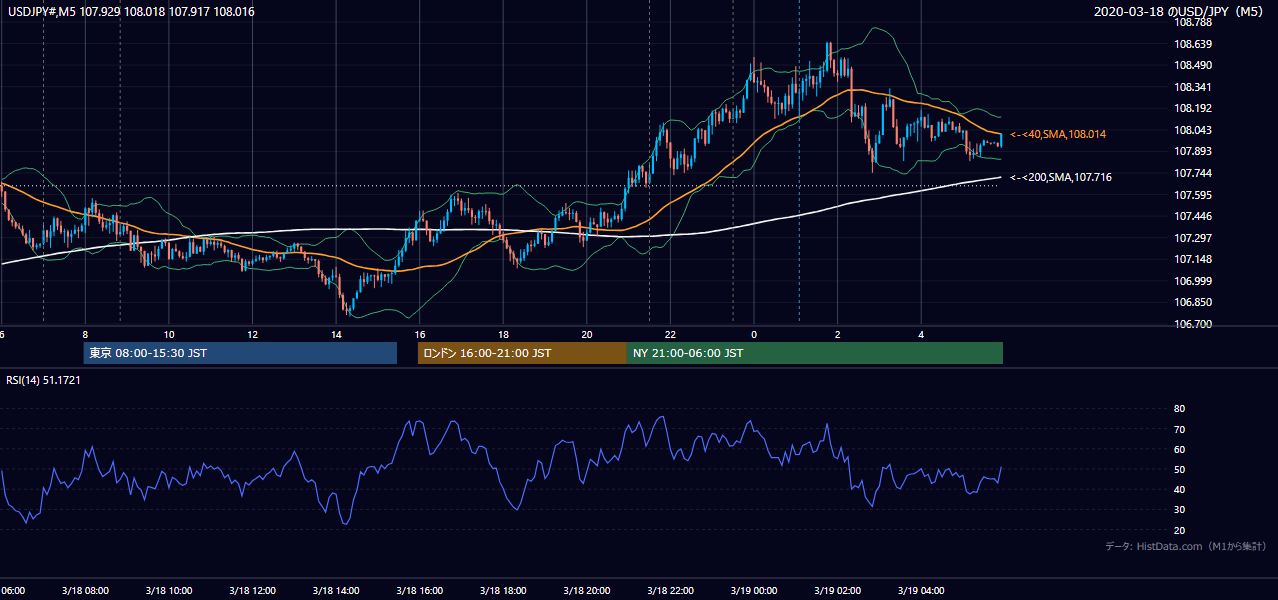The height and width of the screenshot is (600, 1278).
Task: Click the hour 14 tick on price chart
Action: point(336,334)
